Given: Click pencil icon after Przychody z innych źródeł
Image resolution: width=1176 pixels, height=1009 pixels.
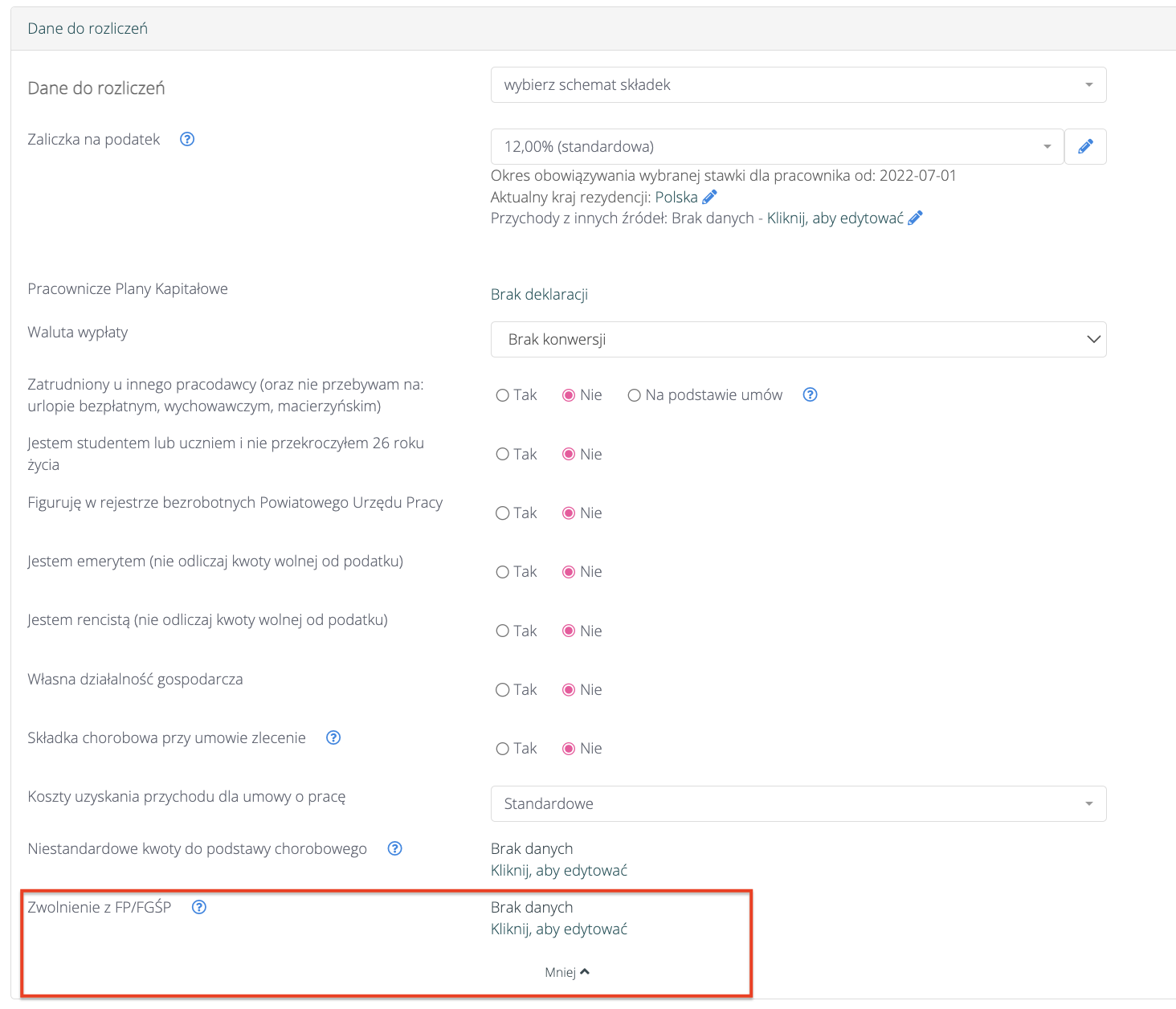Looking at the screenshot, I should point(915,218).
